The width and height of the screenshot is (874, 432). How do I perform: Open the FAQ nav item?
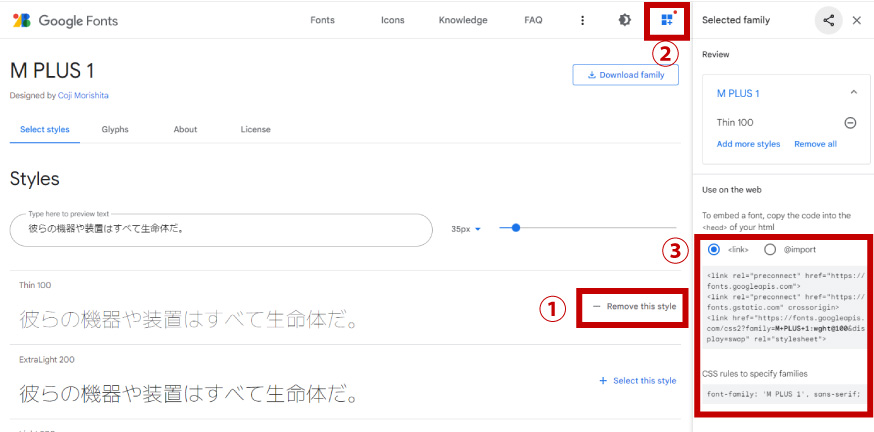coord(533,20)
